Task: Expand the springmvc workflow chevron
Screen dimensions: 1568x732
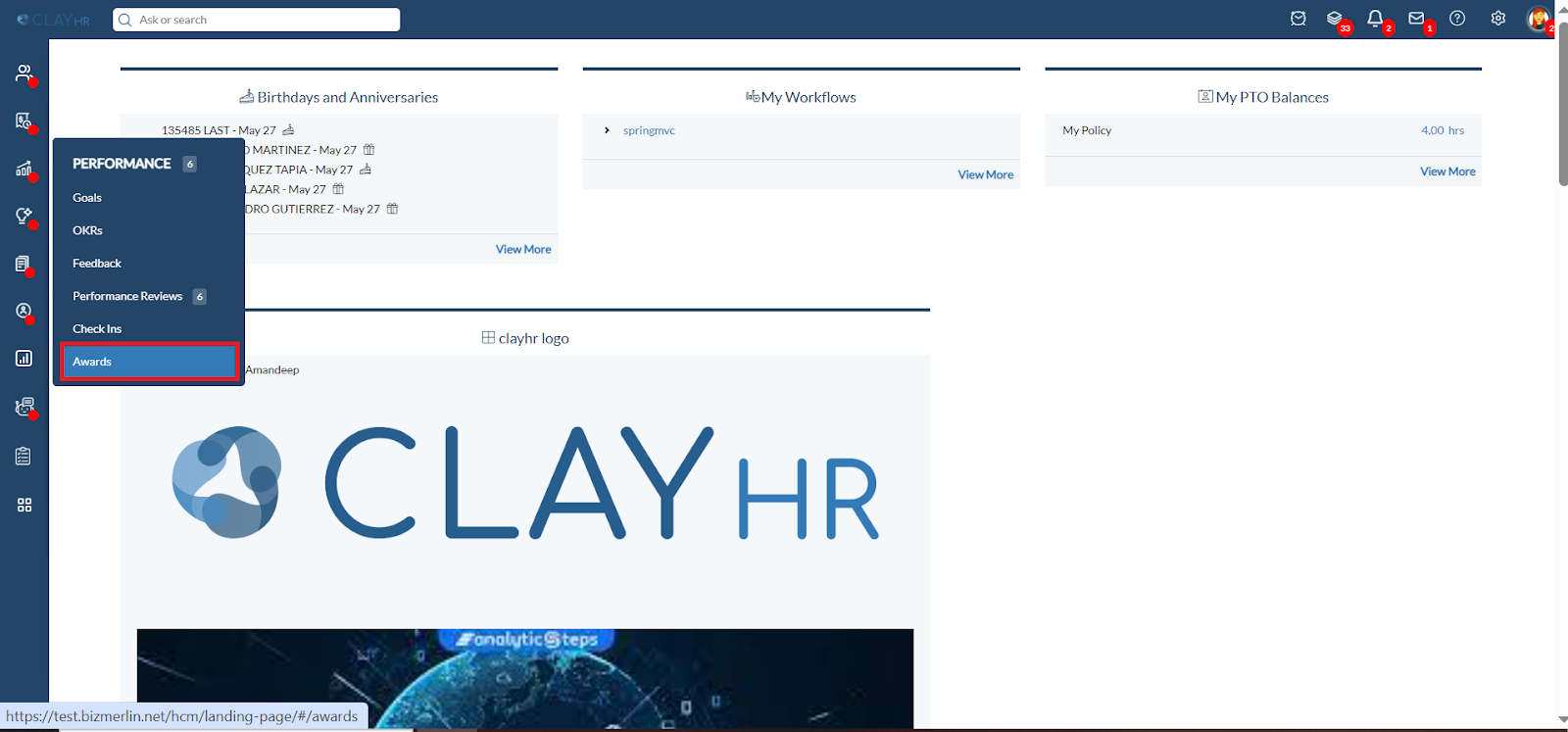Action: click(x=607, y=130)
